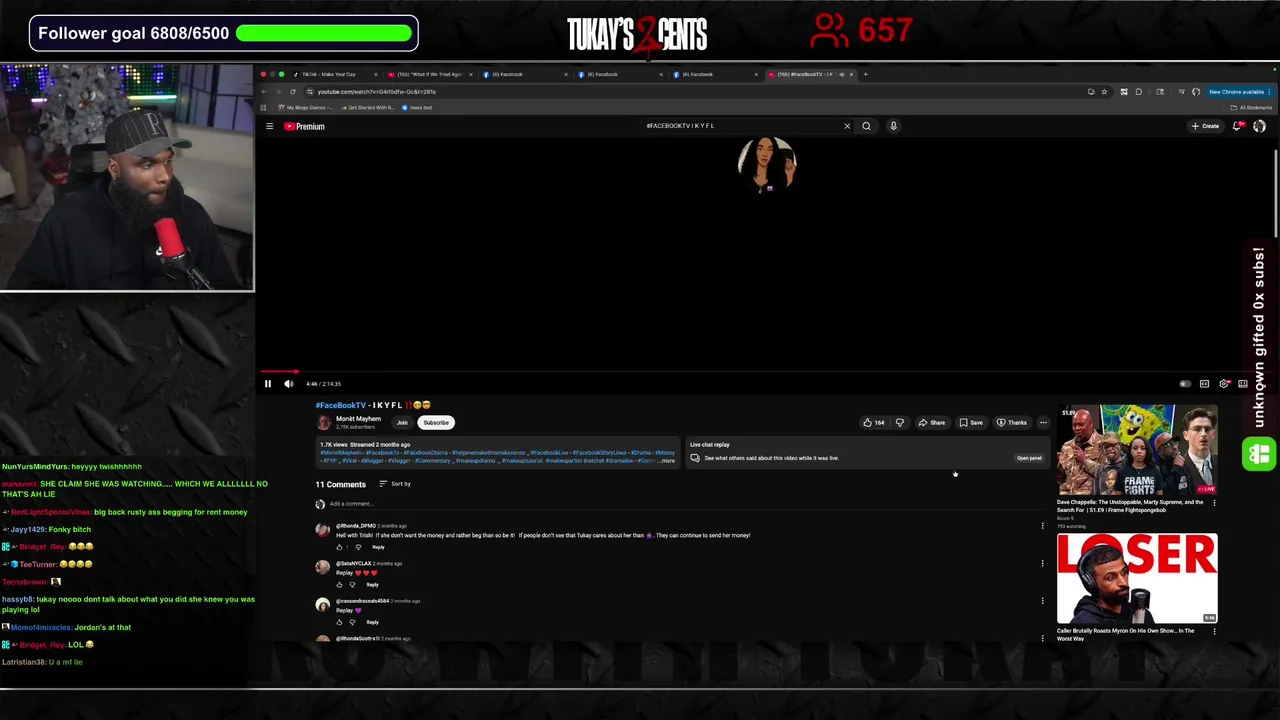Open options menu for @cassandrasseals4584 comment
Screen dimensions: 1280x720
(1042, 601)
